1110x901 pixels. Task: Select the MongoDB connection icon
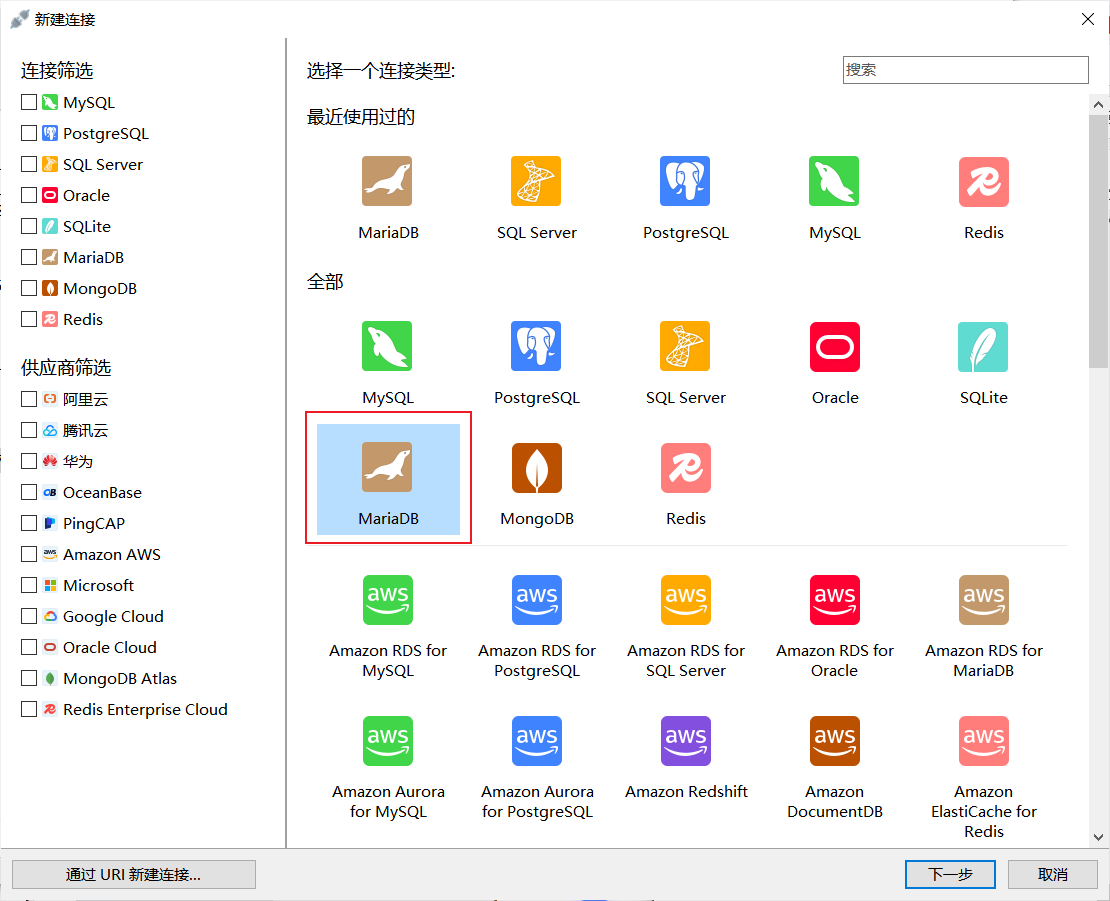click(x=536, y=467)
